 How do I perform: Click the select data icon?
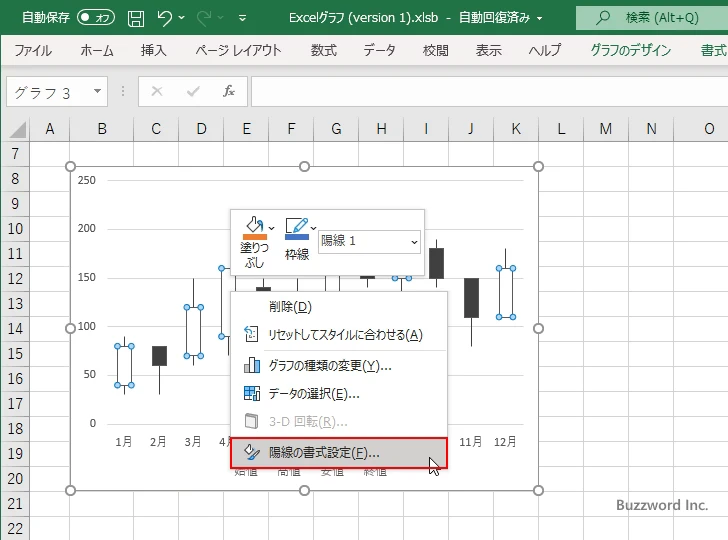pos(252,394)
